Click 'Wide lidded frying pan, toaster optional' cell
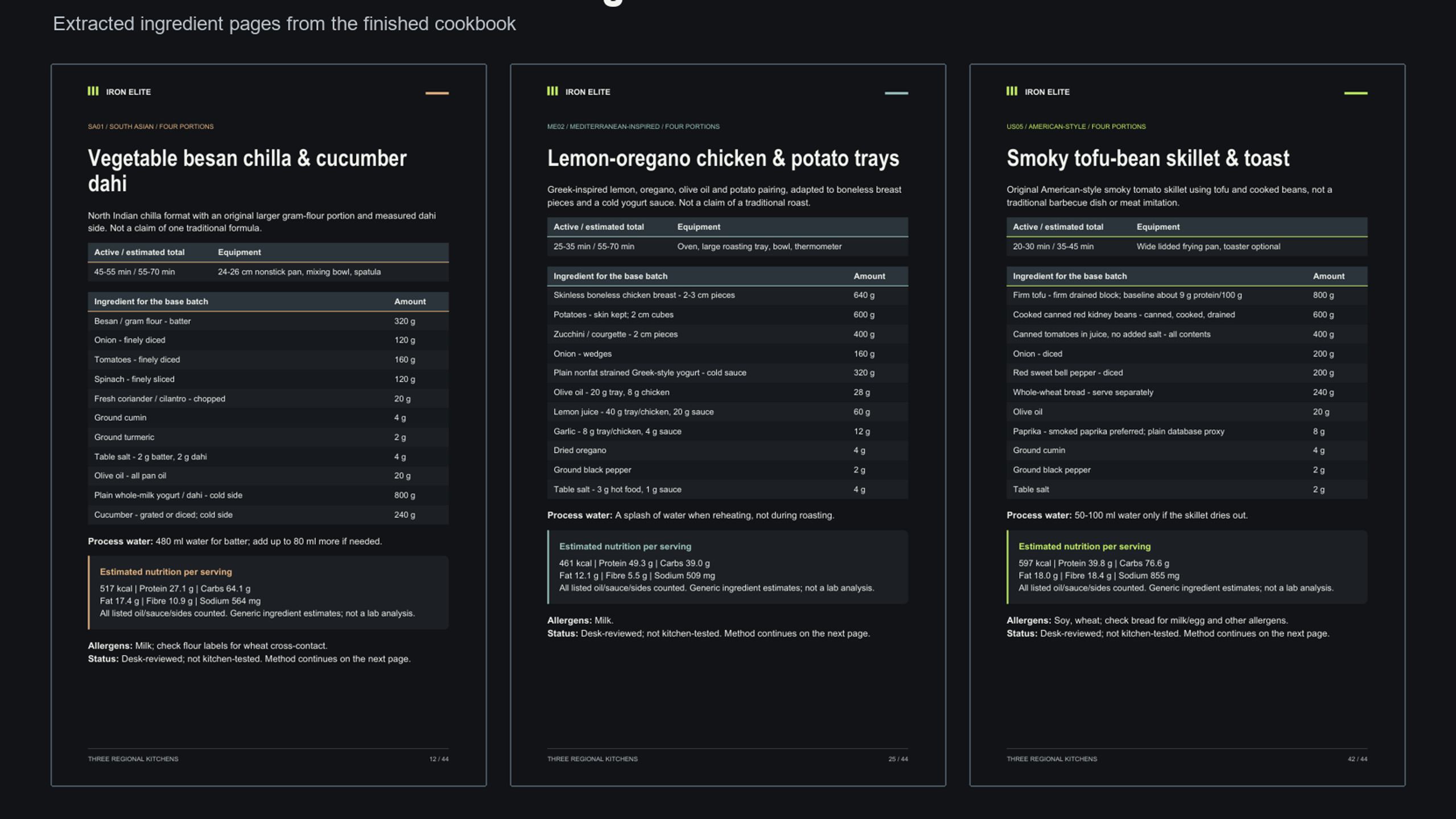 click(x=1208, y=246)
